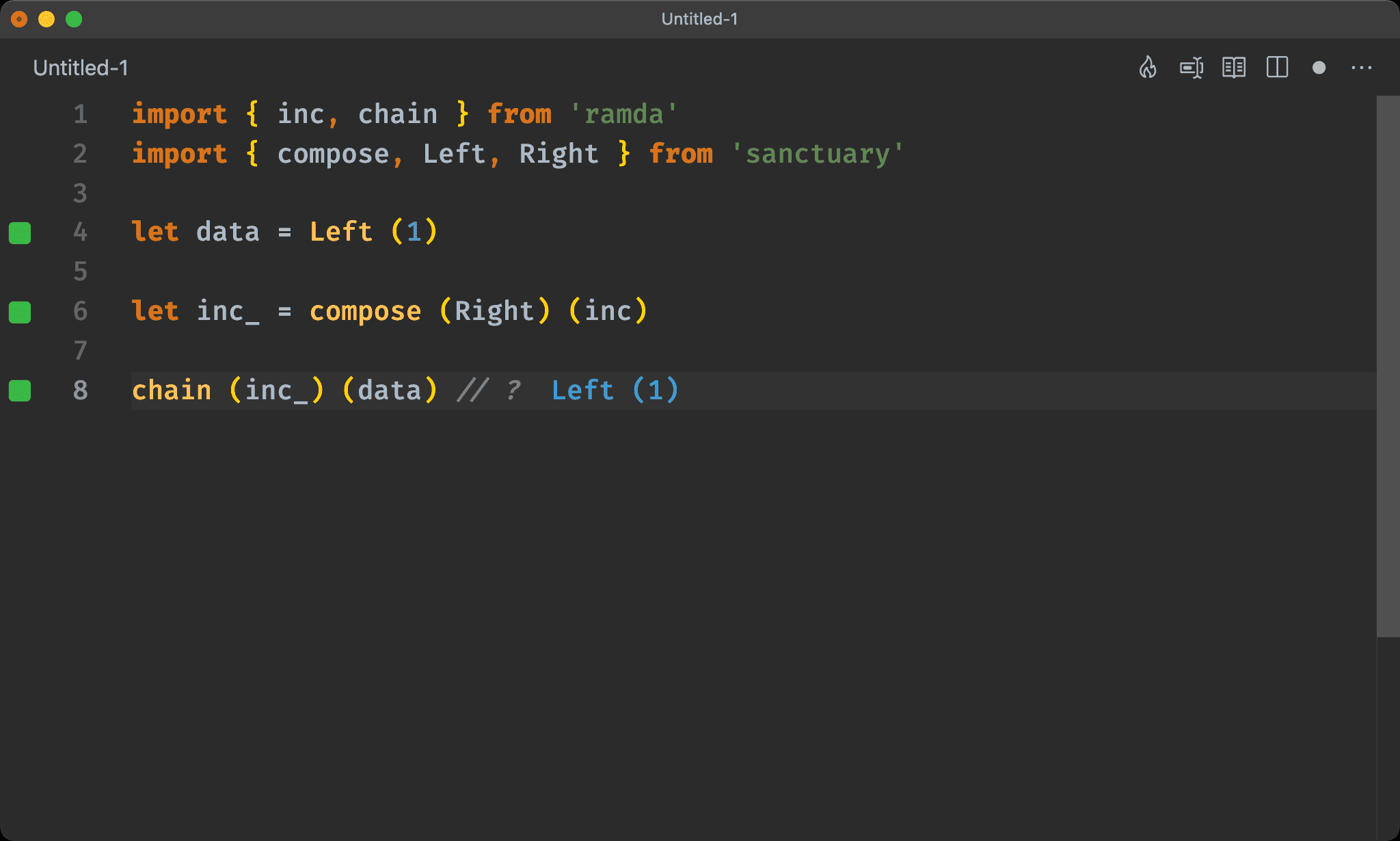
Task: Click line number 2 in the gutter
Action: 81,154
